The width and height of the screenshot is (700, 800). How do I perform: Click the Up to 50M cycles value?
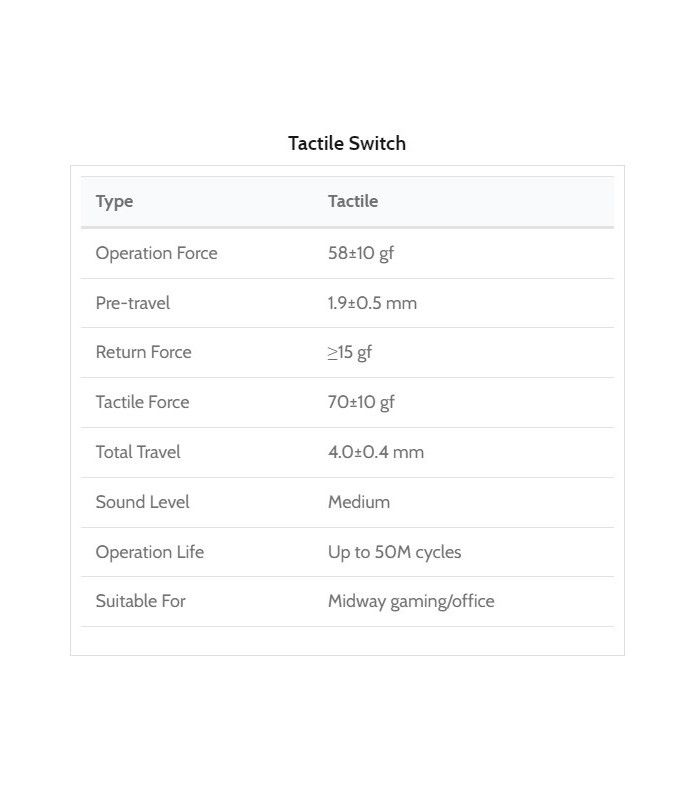[394, 552]
